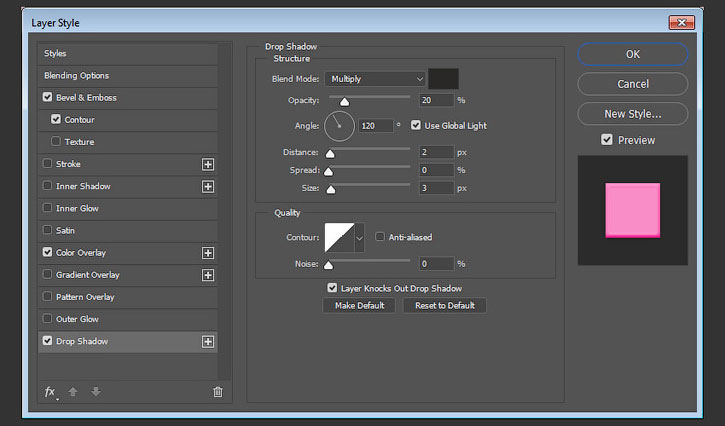
Task: Select Blending Options in the left list
Action: (x=77, y=75)
